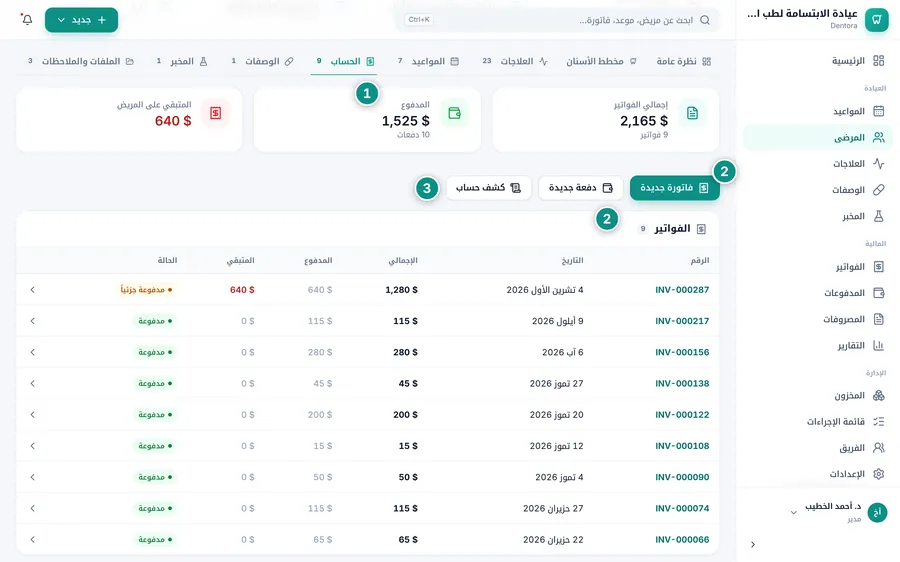Image resolution: width=900 pixels, height=562 pixels.
Task: Open invoice link INV-000066
Action: click(682, 540)
